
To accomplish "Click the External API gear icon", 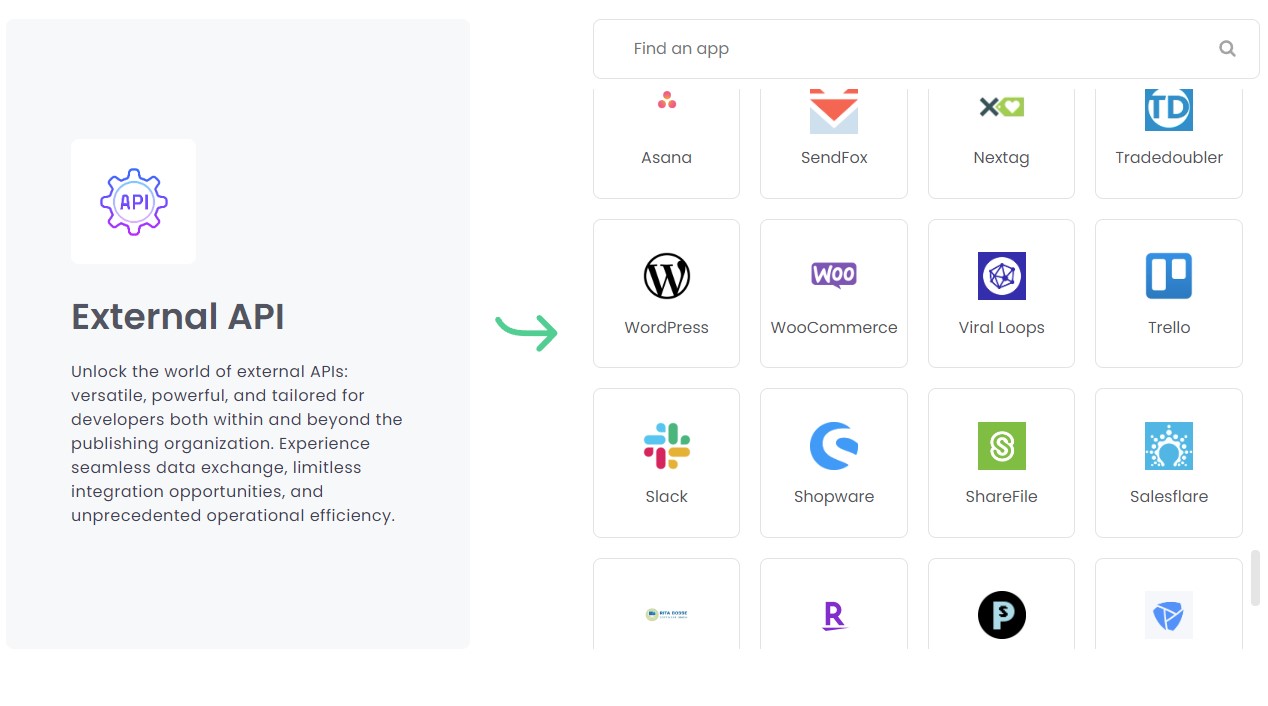I will tap(134, 202).
